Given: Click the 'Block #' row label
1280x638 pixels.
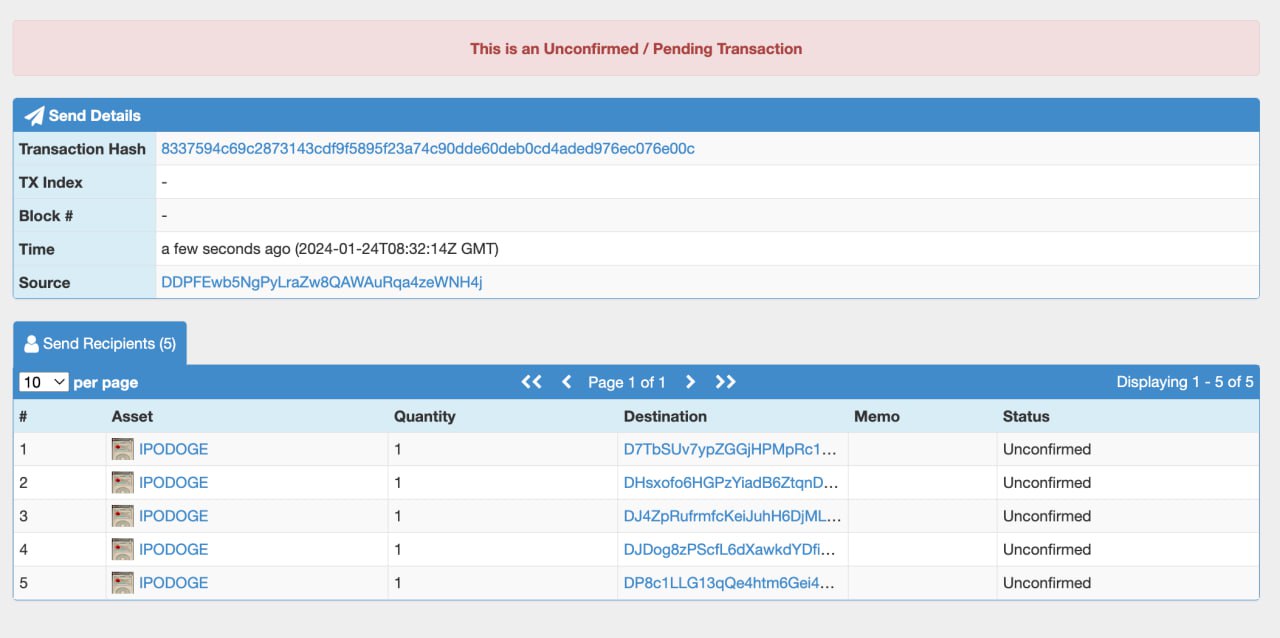Looking at the screenshot, I should 46,216.
